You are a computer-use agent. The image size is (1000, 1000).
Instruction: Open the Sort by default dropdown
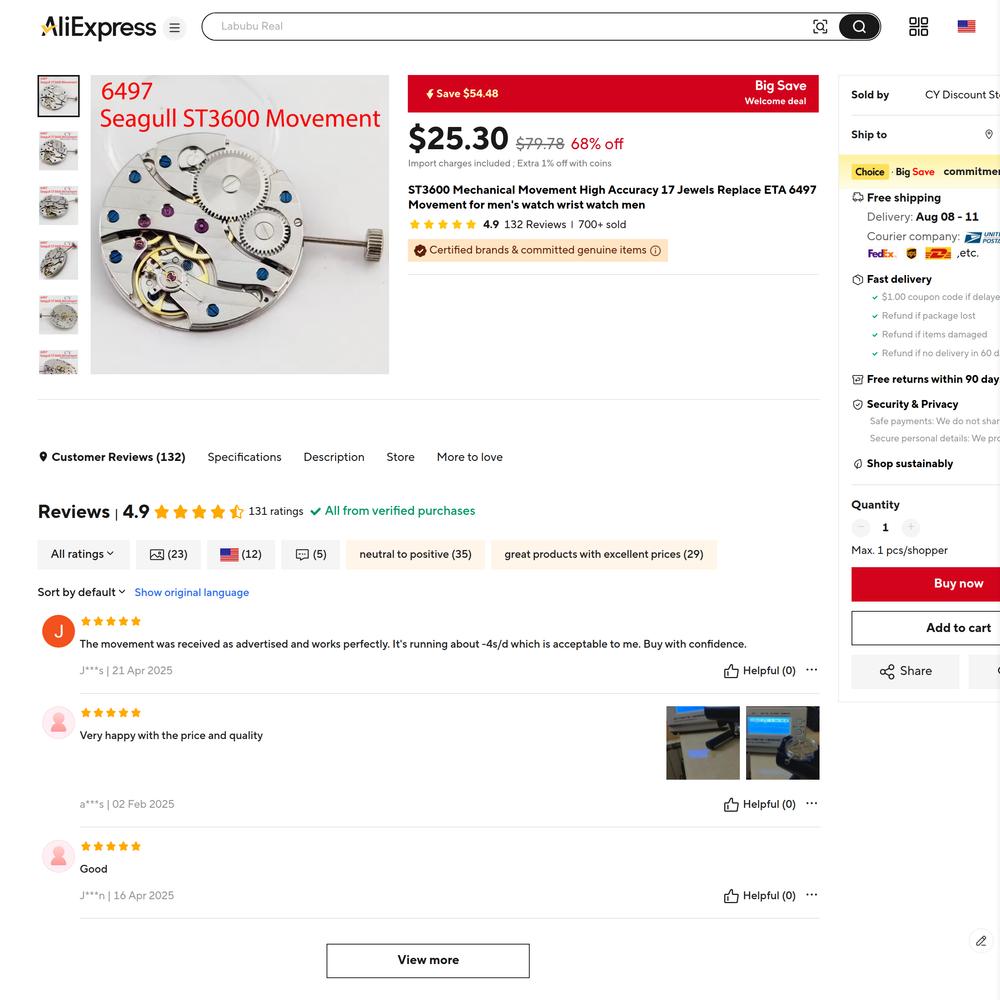(x=81, y=592)
